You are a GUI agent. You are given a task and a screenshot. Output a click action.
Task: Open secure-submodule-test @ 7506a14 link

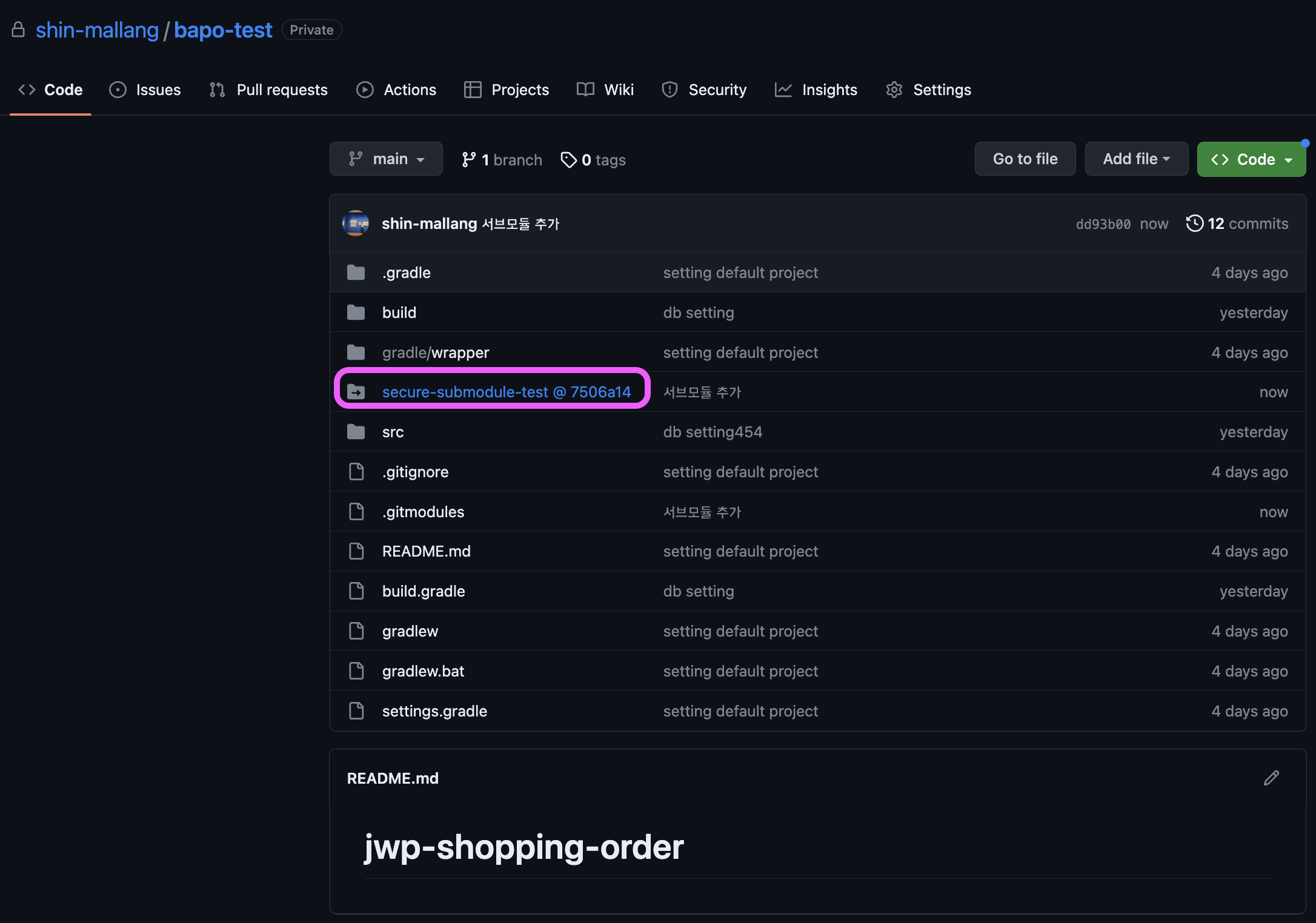pos(507,392)
